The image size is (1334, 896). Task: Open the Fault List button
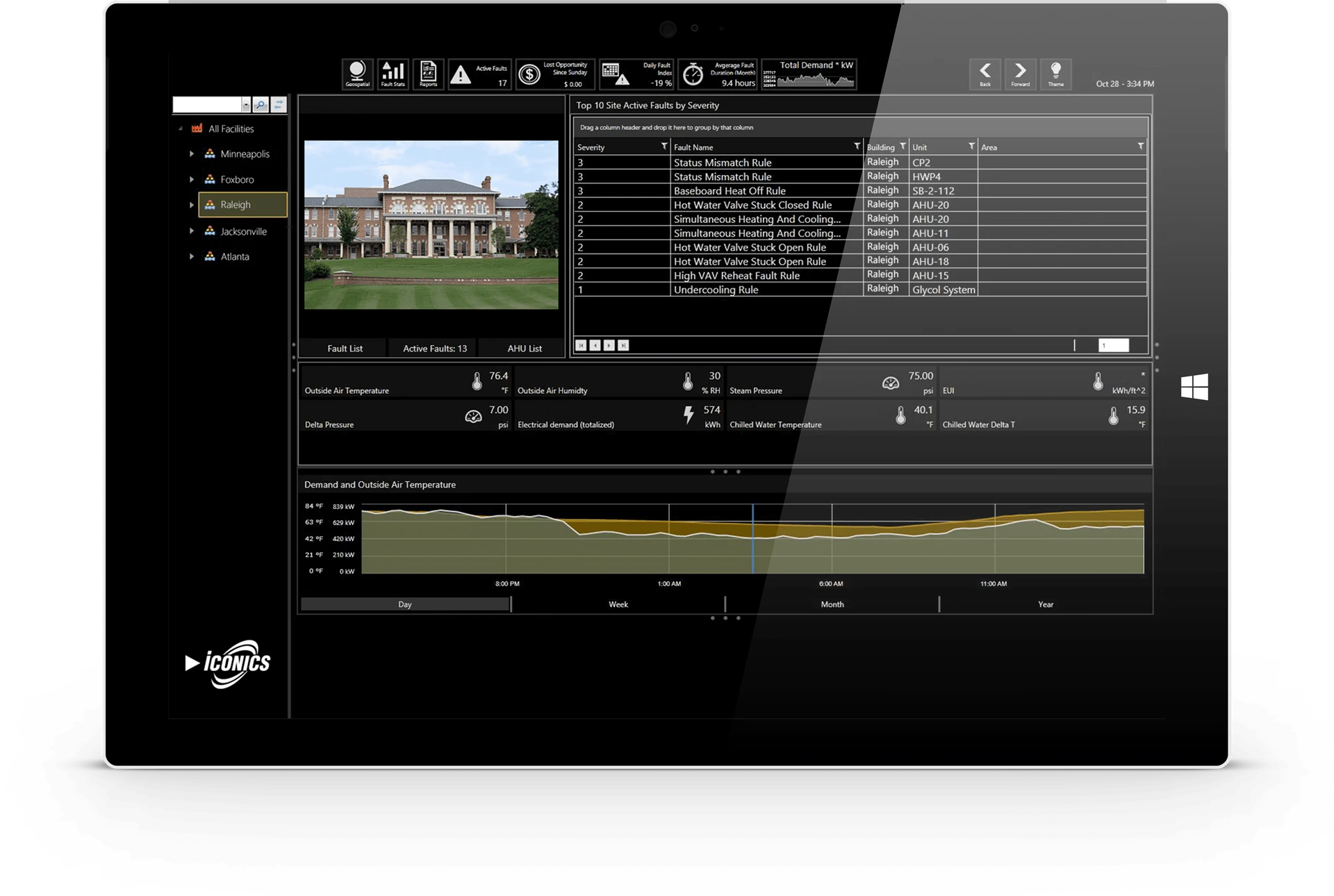345,349
